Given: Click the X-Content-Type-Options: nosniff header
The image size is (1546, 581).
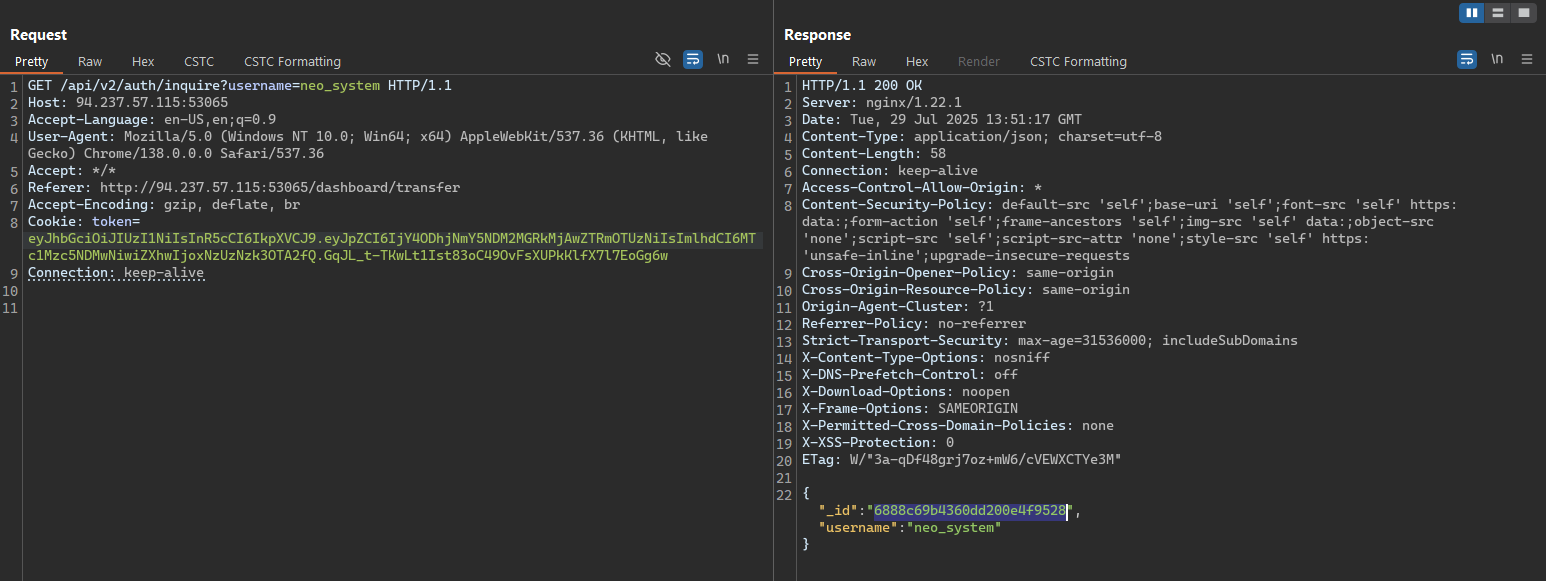Looking at the screenshot, I should [926, 358].
